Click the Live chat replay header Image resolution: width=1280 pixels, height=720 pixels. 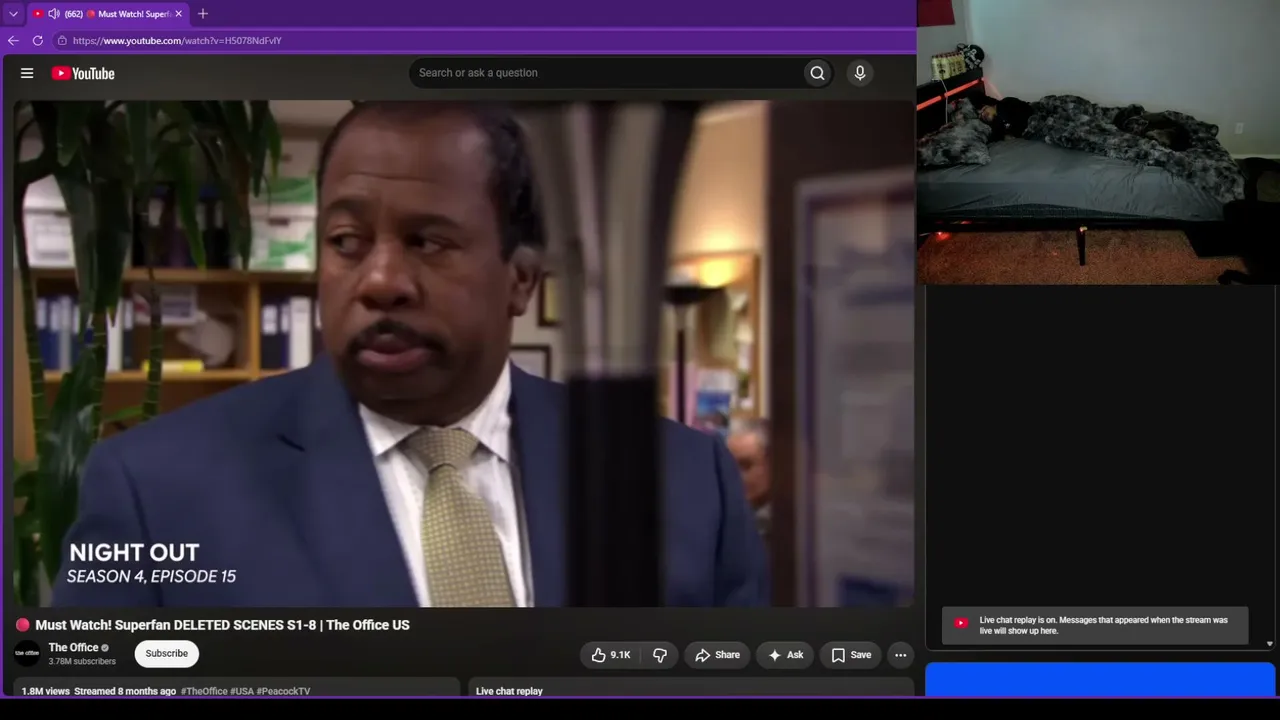coord(509,691)
